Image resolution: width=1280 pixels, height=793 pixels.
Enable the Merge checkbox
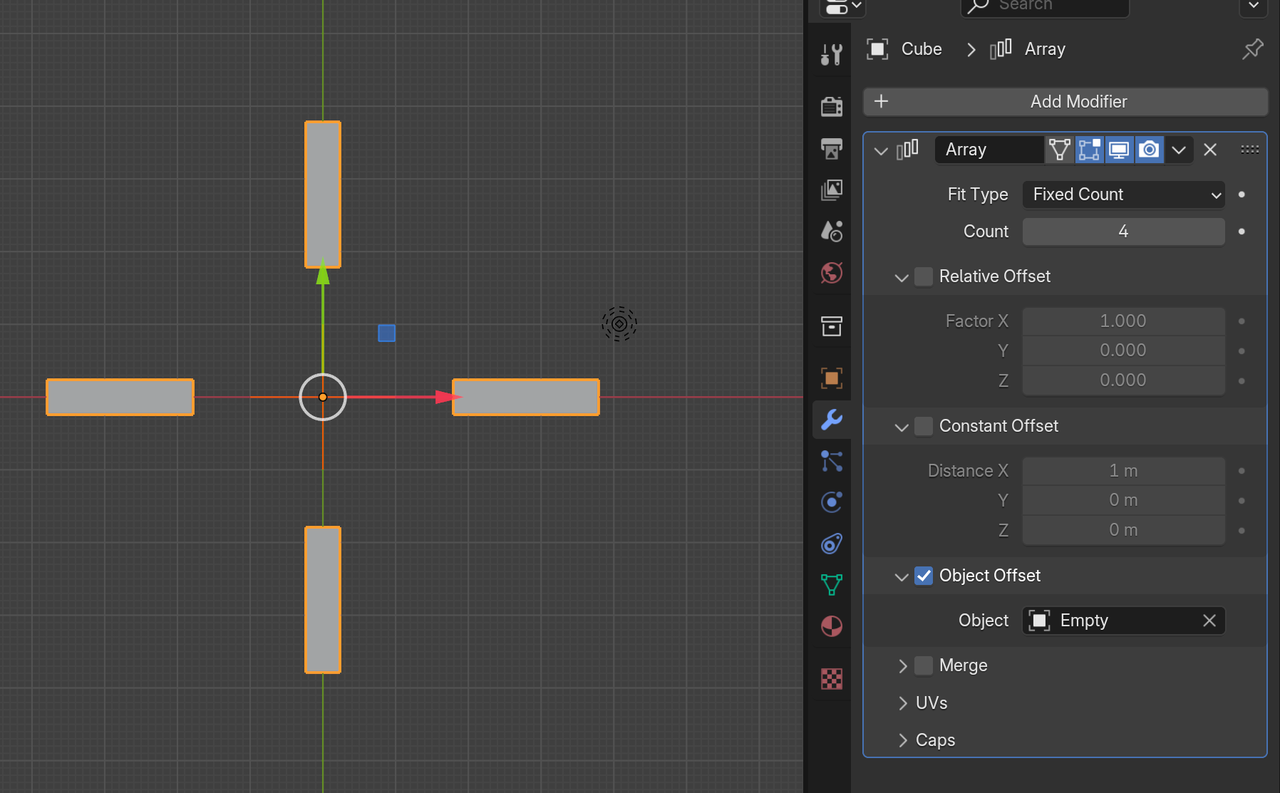pos(924,666)
